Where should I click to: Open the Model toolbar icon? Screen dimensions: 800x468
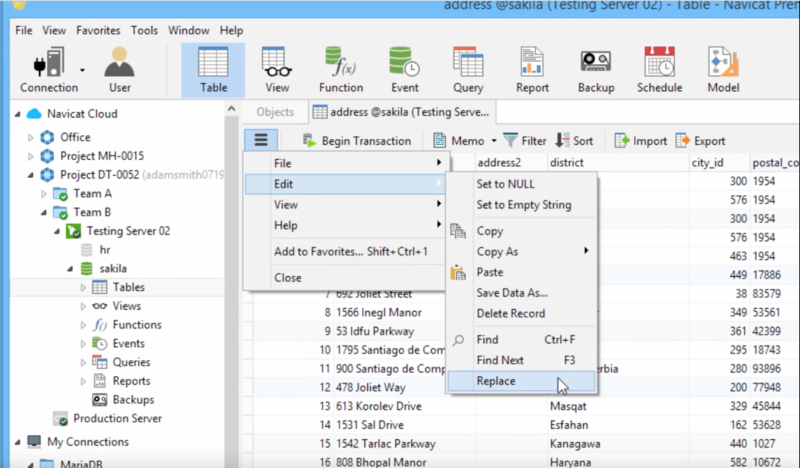723,70
